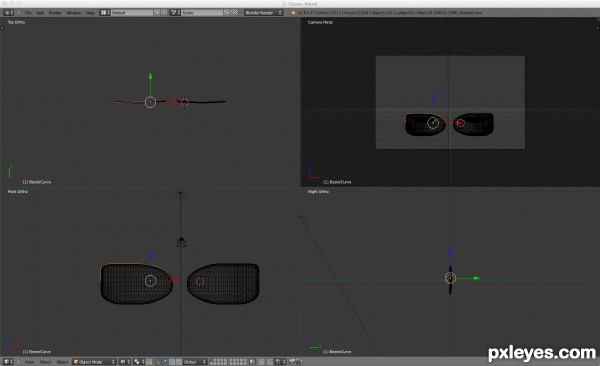Open the viewport shading dropdown
Image resolution: width=600 pixels, height=366 pixels.
pyautogui.click(x=125, y=362)
